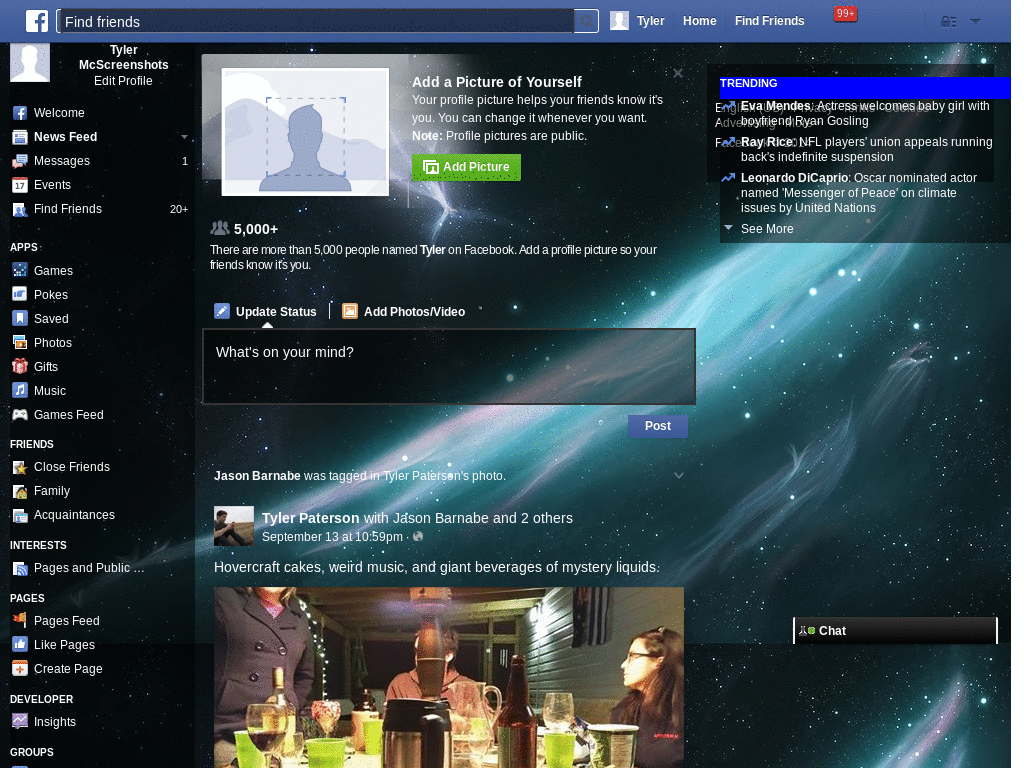The width and height of the screenshot is (1024, 768).
Task: Open the Leonardo DiCaprio trending story
Action: click(859, 193)
